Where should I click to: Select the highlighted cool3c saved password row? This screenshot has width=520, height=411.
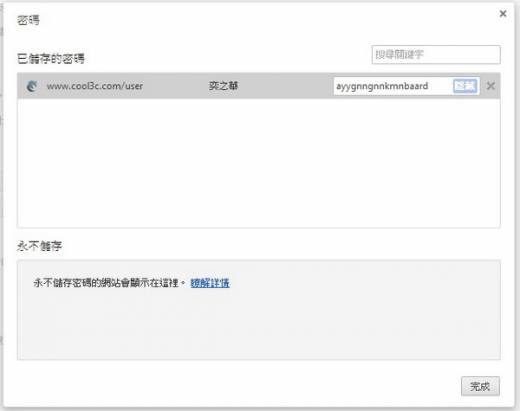[259, 86]
